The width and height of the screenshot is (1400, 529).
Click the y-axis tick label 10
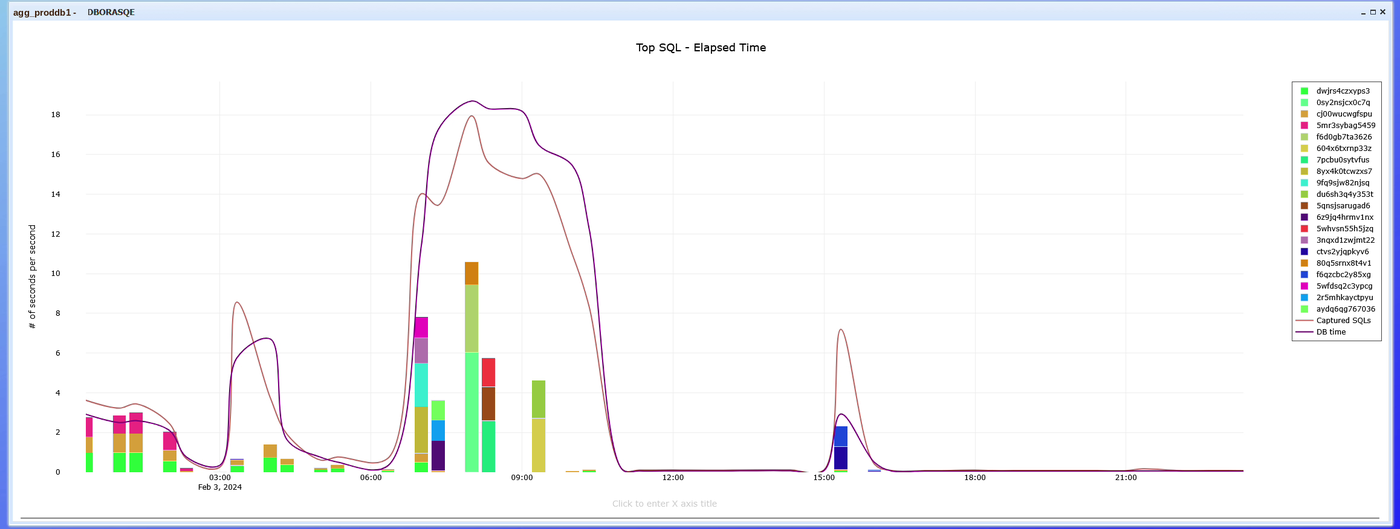click(x=56, y=273)
